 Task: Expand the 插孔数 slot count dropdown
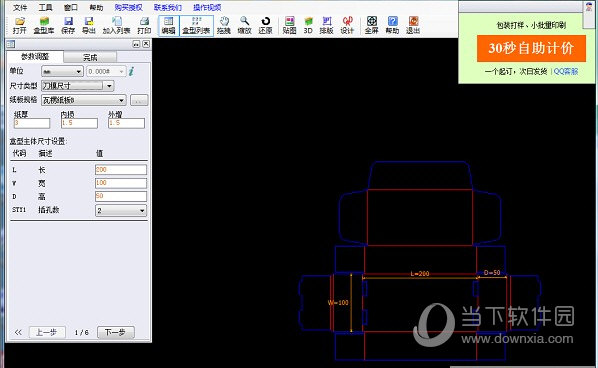pos(121,210)
